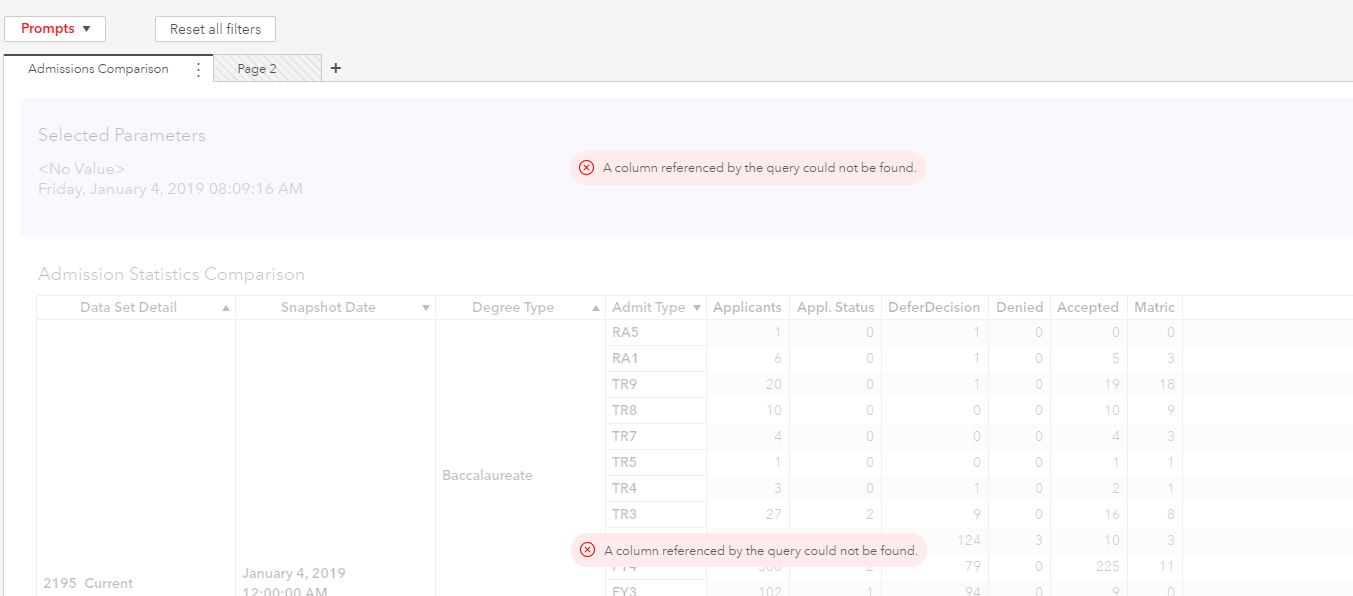
Task: Click the Admit Type sort arrow
Action: click(697, 308)
